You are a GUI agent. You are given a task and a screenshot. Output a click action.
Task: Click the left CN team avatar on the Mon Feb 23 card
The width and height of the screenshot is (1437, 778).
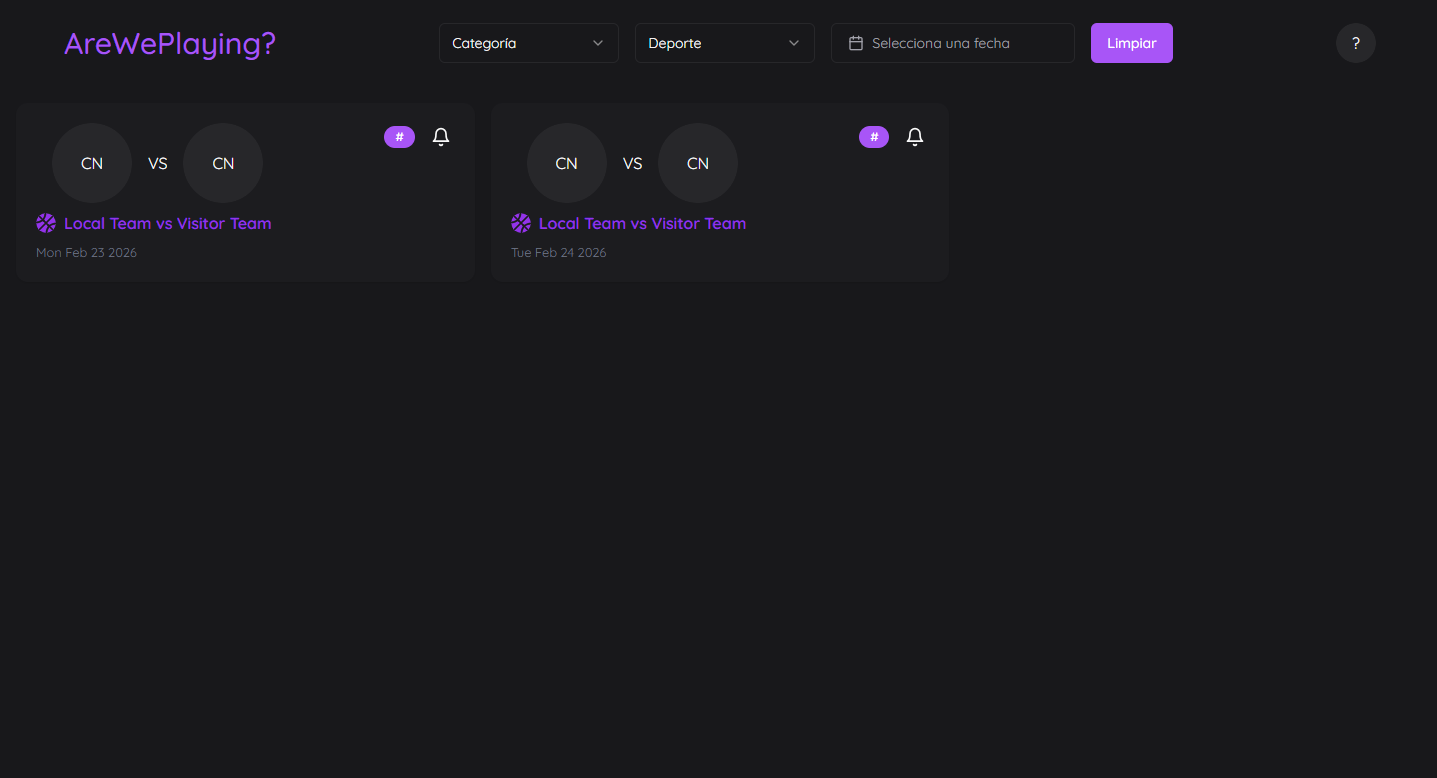[92, 163]
